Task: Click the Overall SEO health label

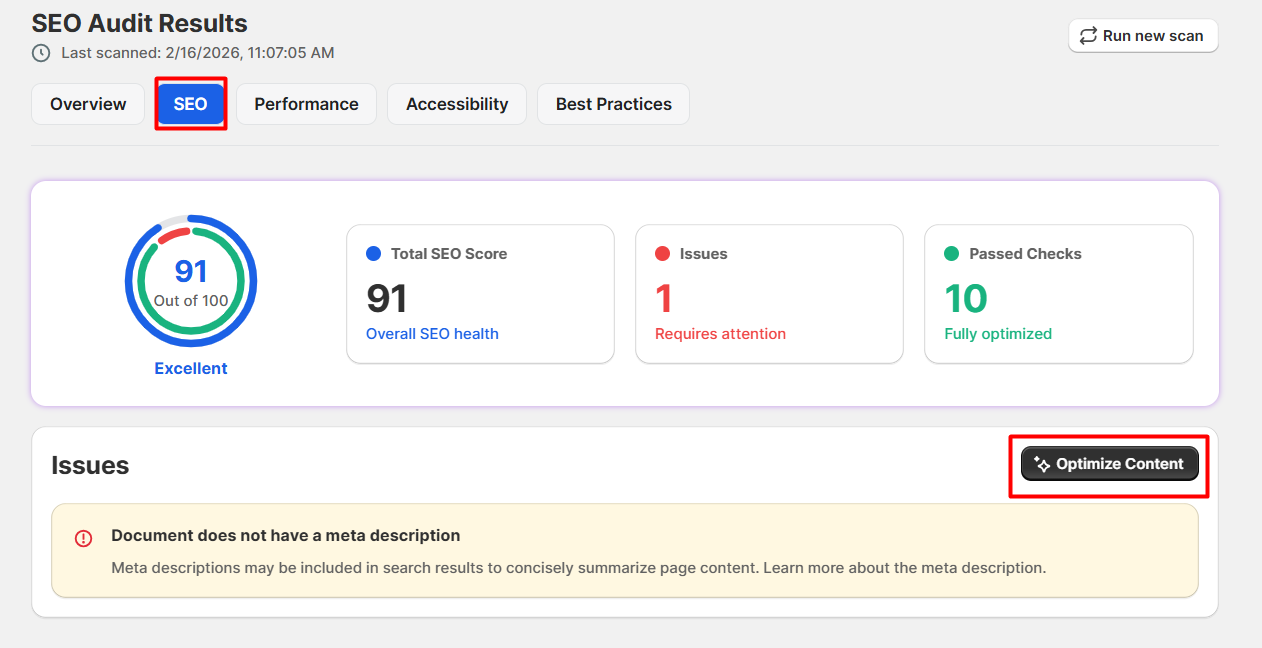Action: click(x=432, y=334)
